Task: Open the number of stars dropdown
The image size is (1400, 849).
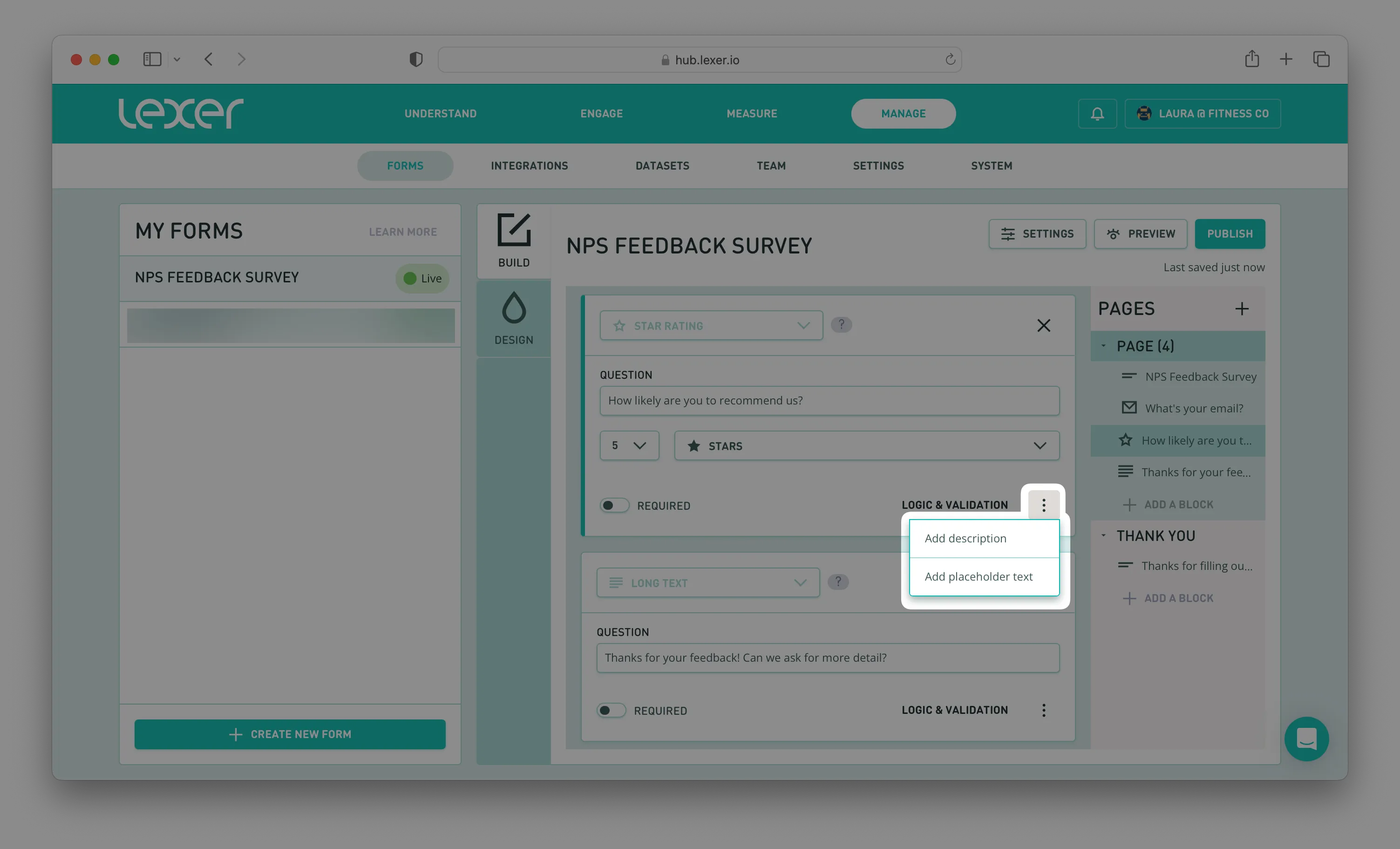Action: tap(629, 446)
